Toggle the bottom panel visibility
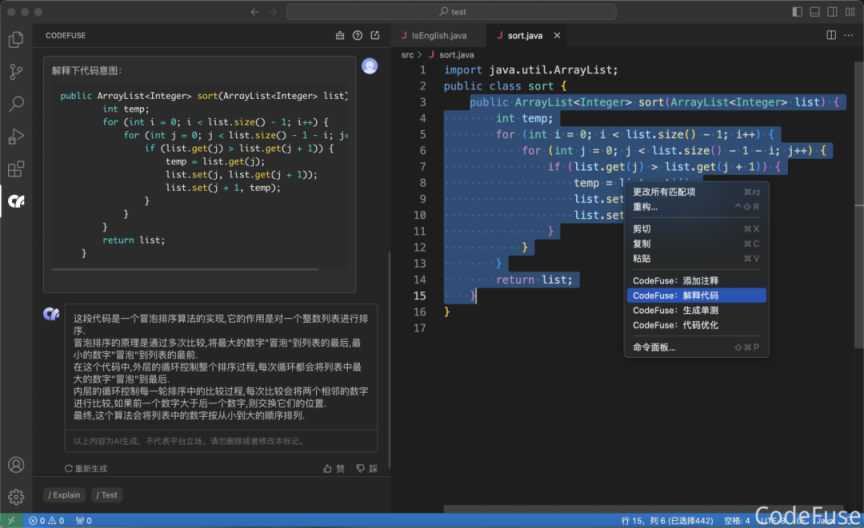 tap(814, 12)
